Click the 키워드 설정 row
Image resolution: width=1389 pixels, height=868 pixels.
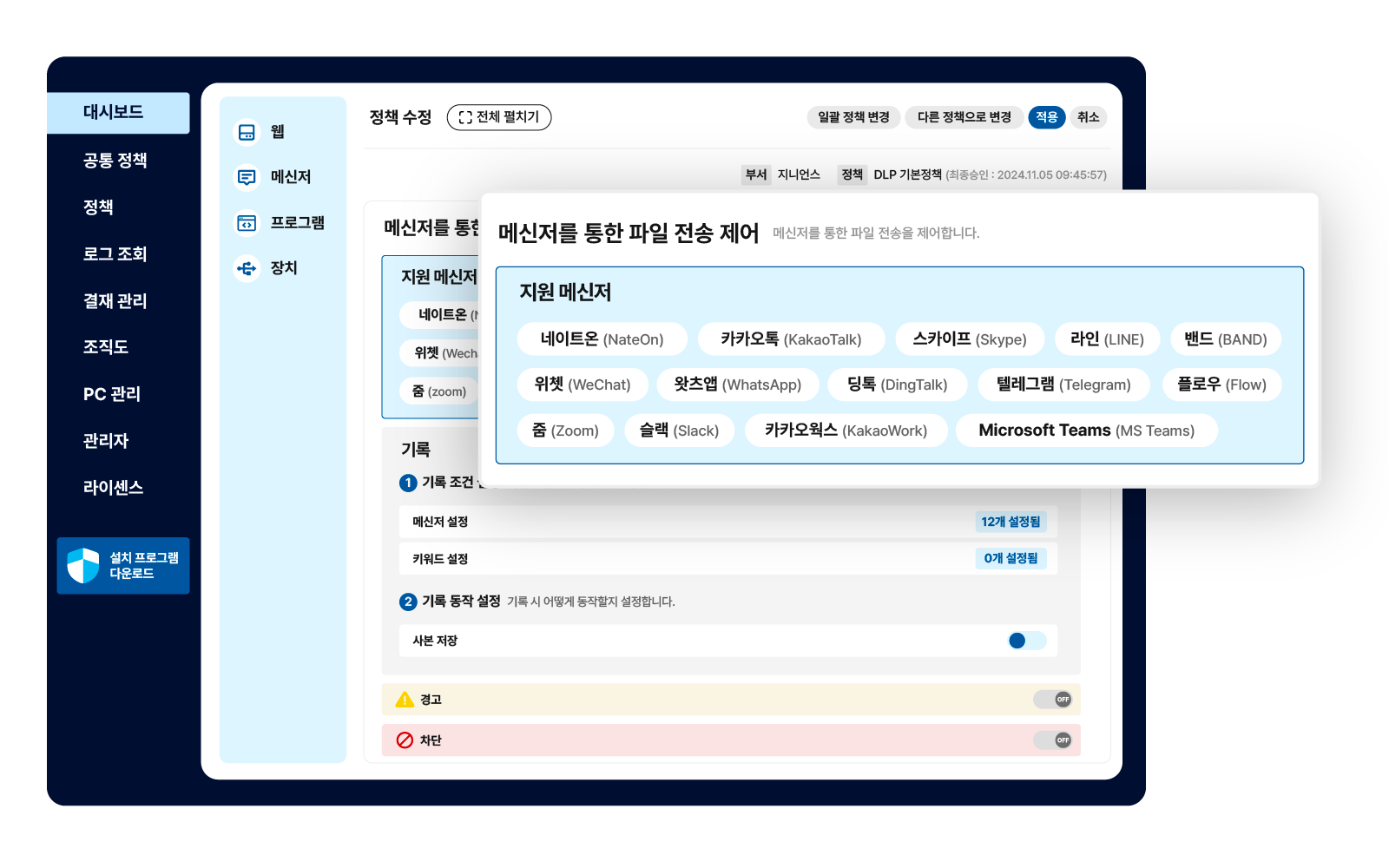tap(728, 558)
